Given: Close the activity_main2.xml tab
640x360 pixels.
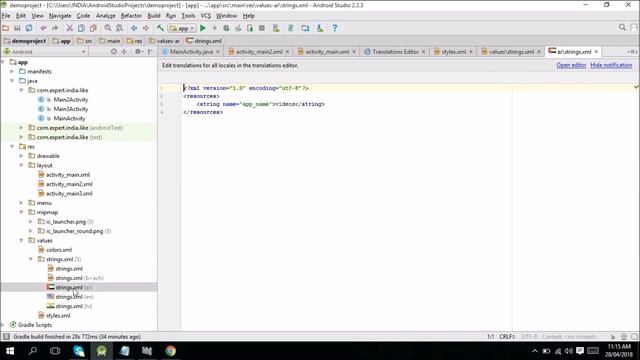Looking at the screenshot, I should coord(287,52).
